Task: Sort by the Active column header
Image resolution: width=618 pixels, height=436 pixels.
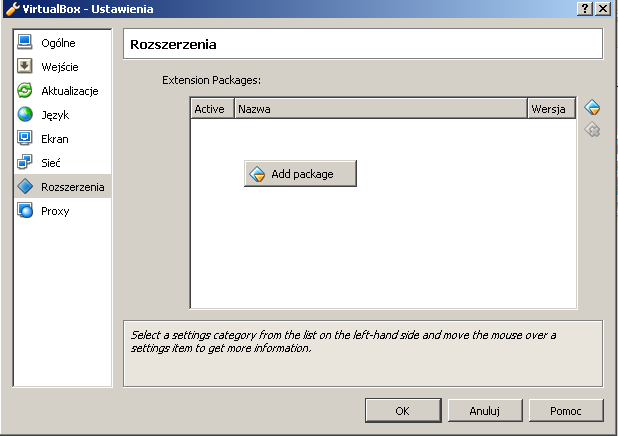Action: point(212,109)
